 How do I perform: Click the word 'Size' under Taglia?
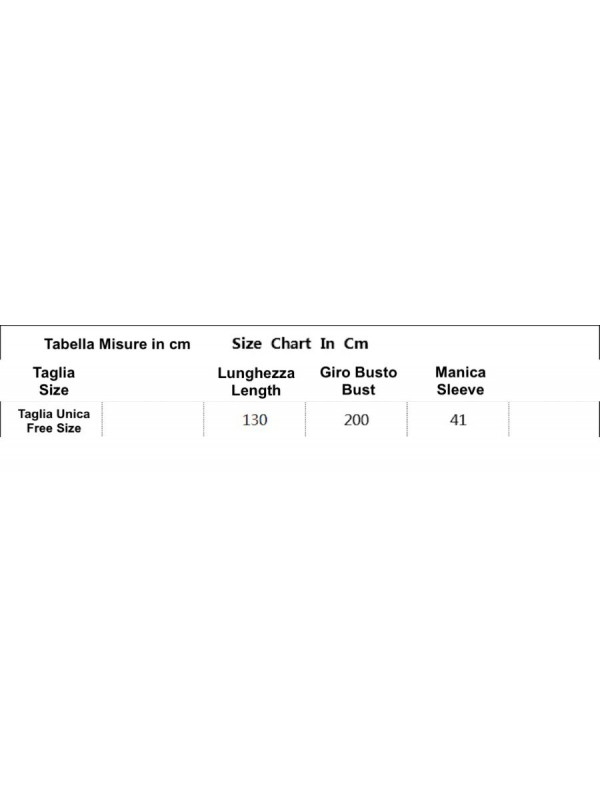[x=54, y=390]
